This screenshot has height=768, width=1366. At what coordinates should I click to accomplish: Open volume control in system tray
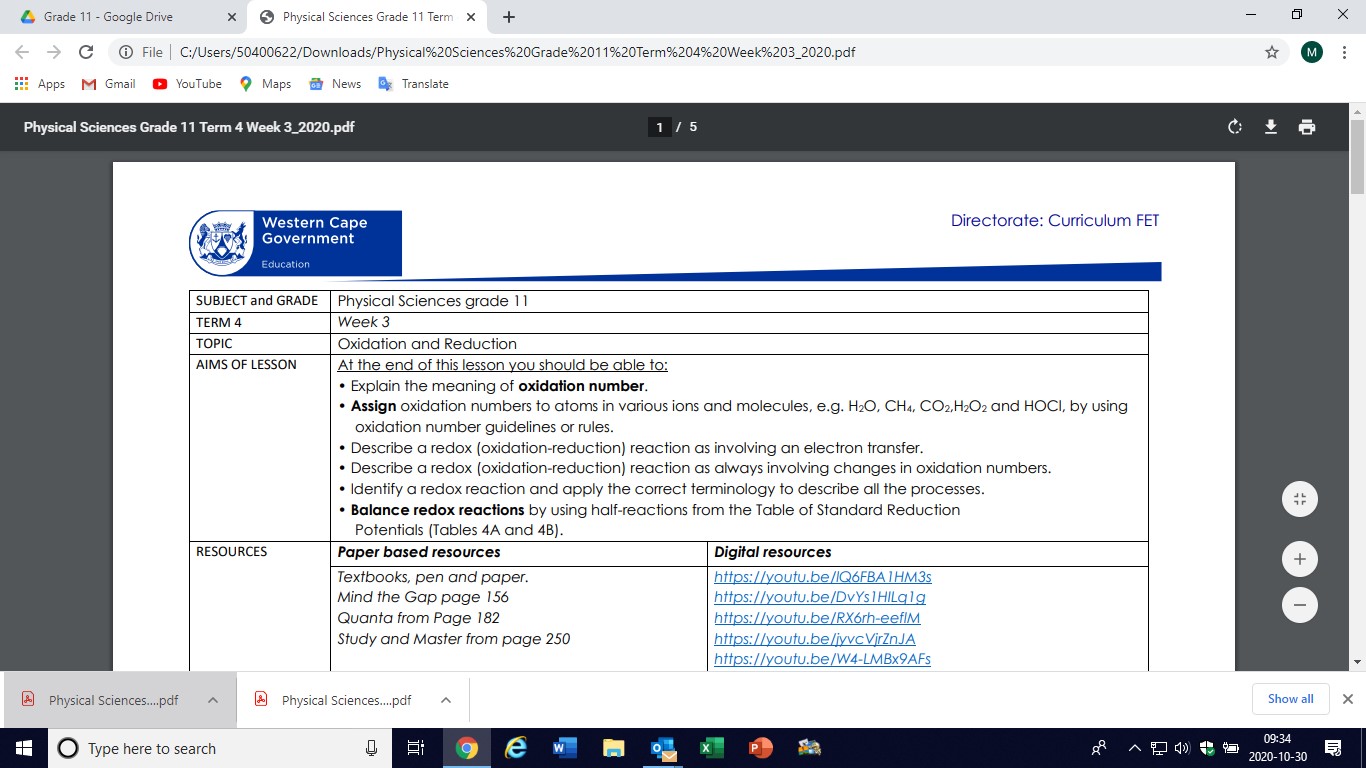(1182, 748)
